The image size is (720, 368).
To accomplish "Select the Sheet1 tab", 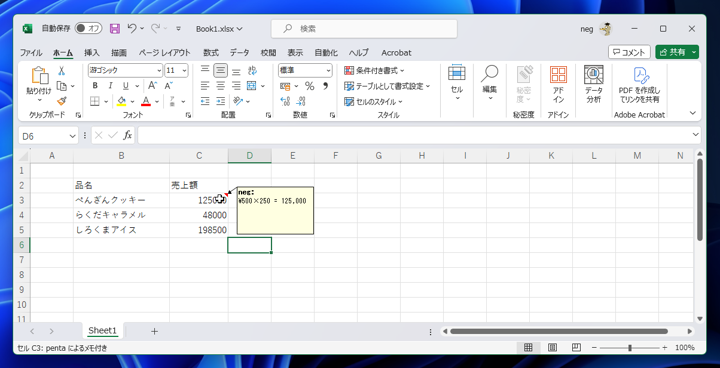I will (103, 331).
